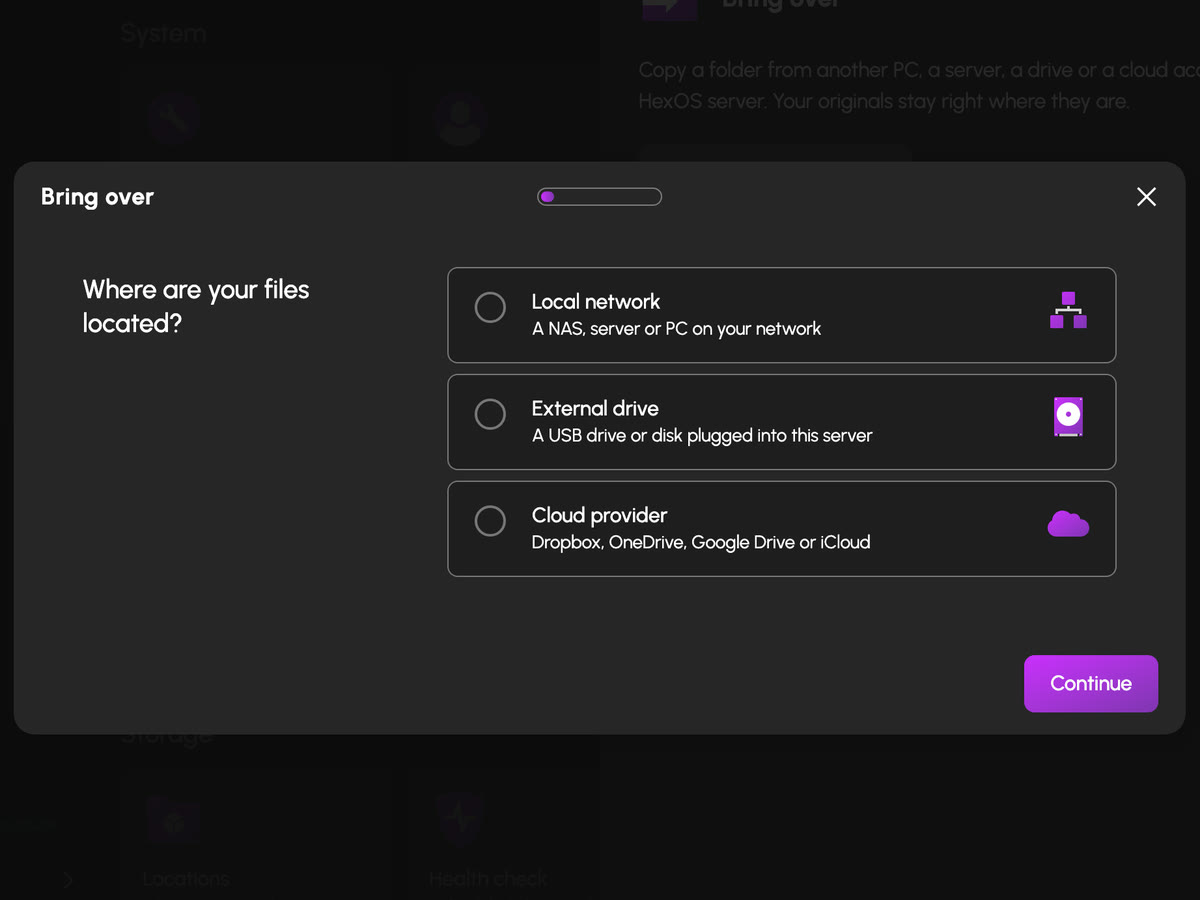This screenshot has height=900, width=1200.
Task: Select the Local network radio button
Action: (490, 307)
